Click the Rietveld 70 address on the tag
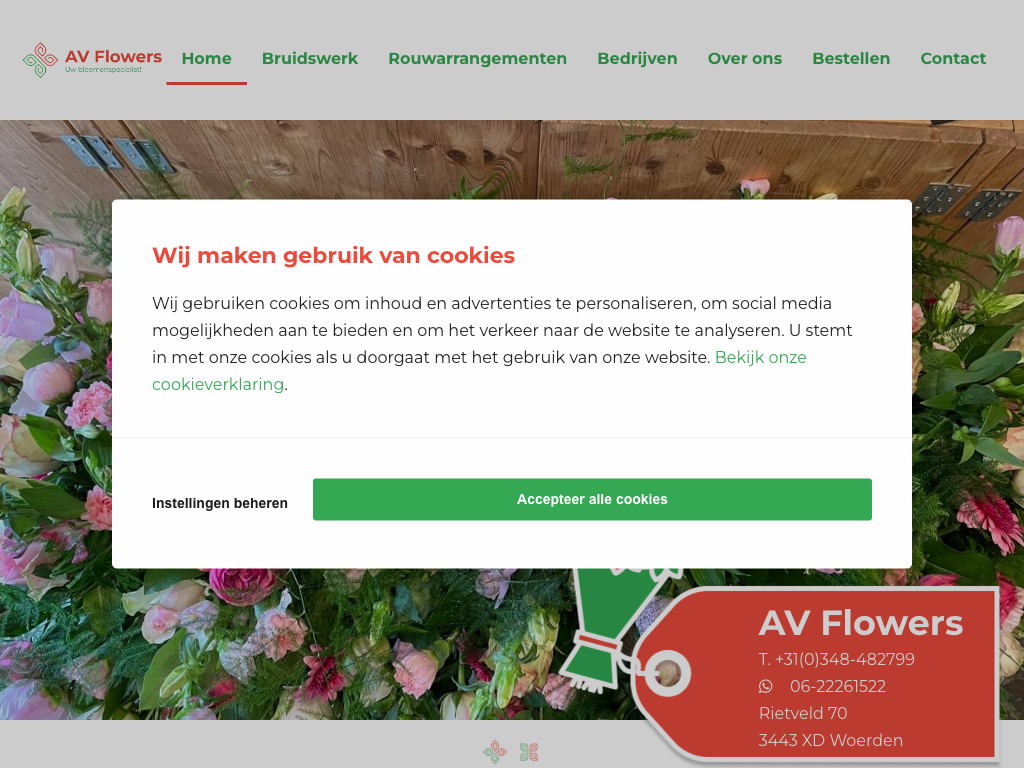Image resolution: width=1024 pixels, height=768 pixels. click(x=803, y=713)
